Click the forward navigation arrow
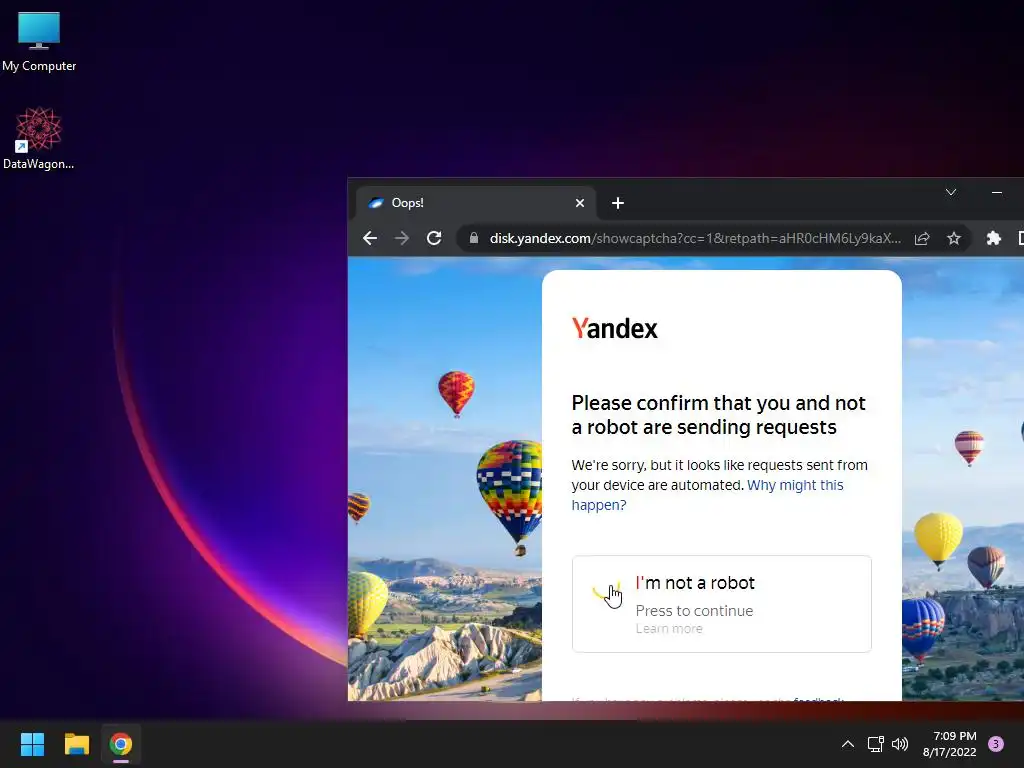The image size is (1024, 768). pos(402,238)
